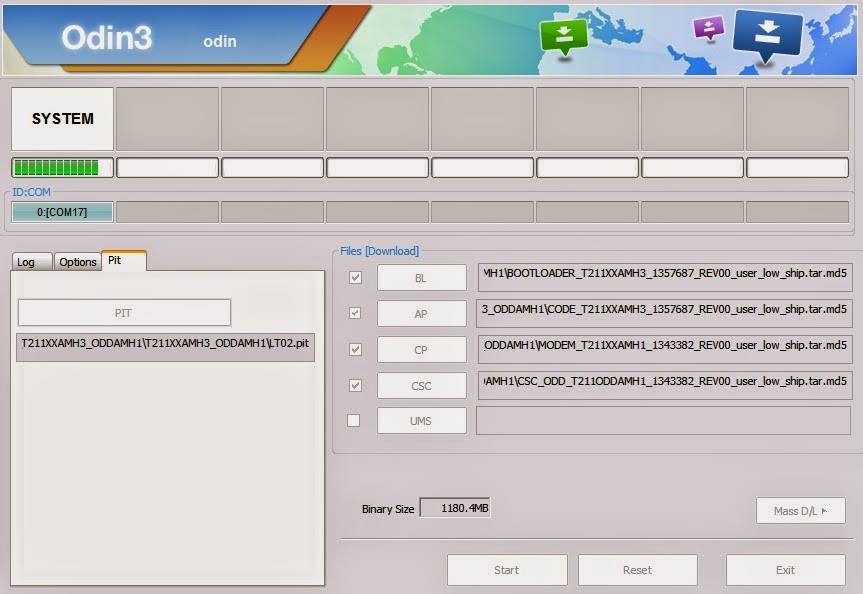Viewport: 863px width, 594px height.
Task: Click the Odin3 logo title
Action: [x=106, y=37]
